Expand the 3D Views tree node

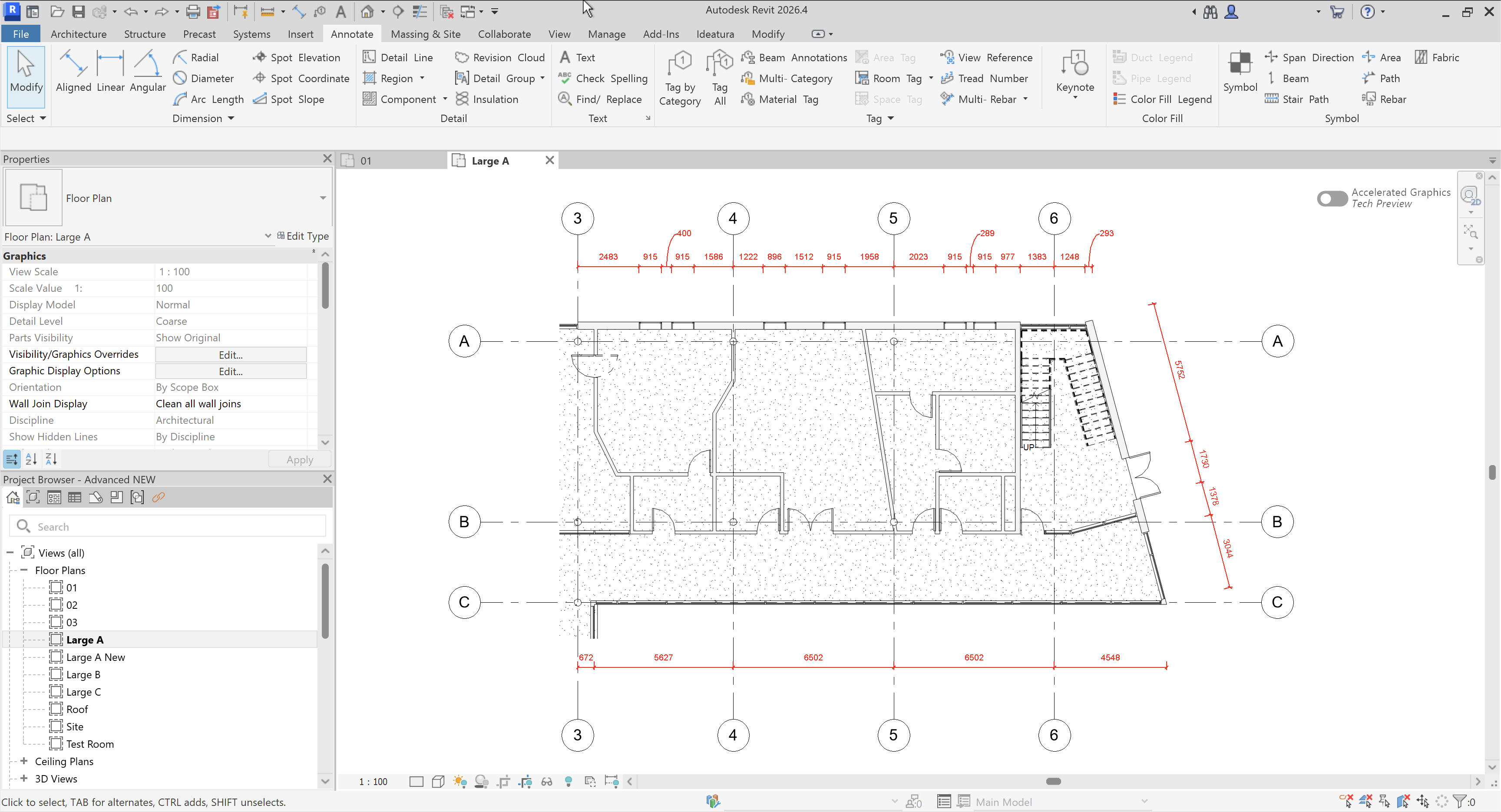(24, 778)
